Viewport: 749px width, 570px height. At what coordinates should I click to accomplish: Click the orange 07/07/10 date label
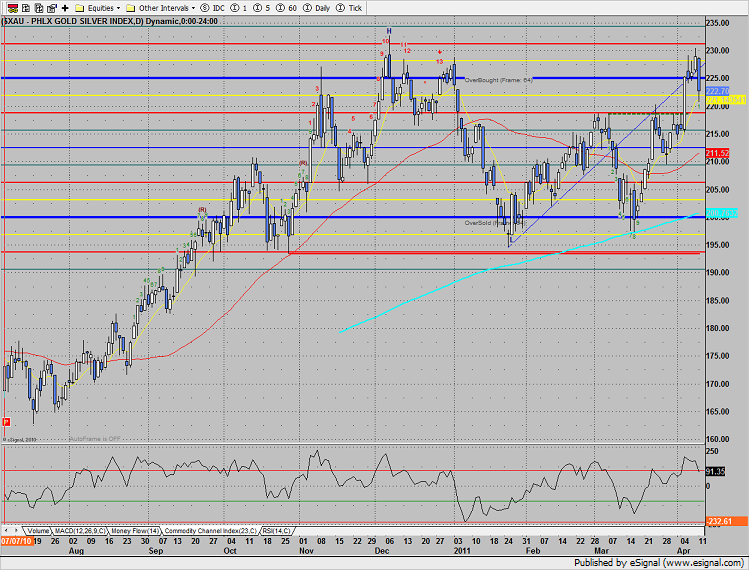click(17, 541)
